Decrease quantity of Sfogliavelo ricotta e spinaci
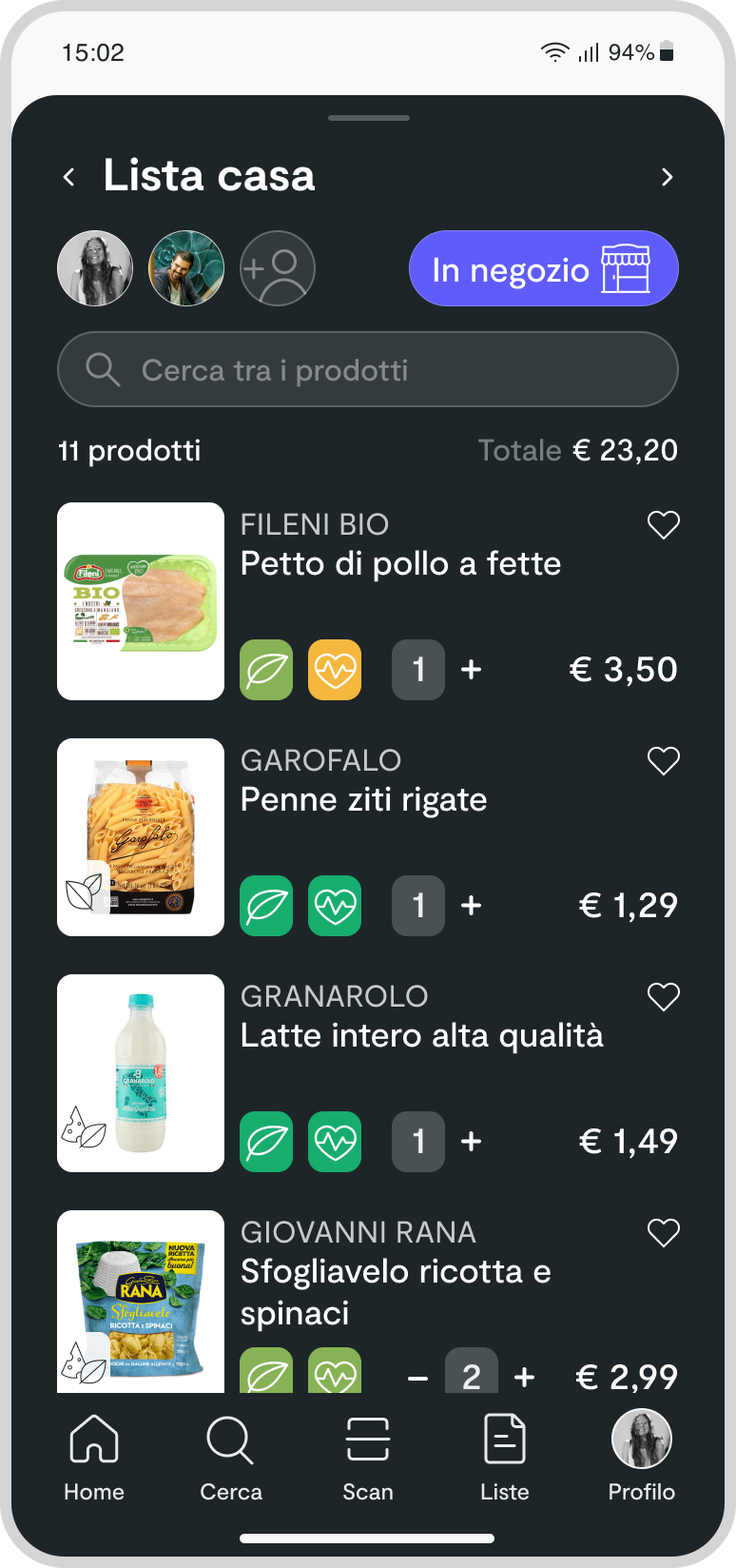Image resolution: width=736 pixels, height=1568 pixels. click(417, 1377)
